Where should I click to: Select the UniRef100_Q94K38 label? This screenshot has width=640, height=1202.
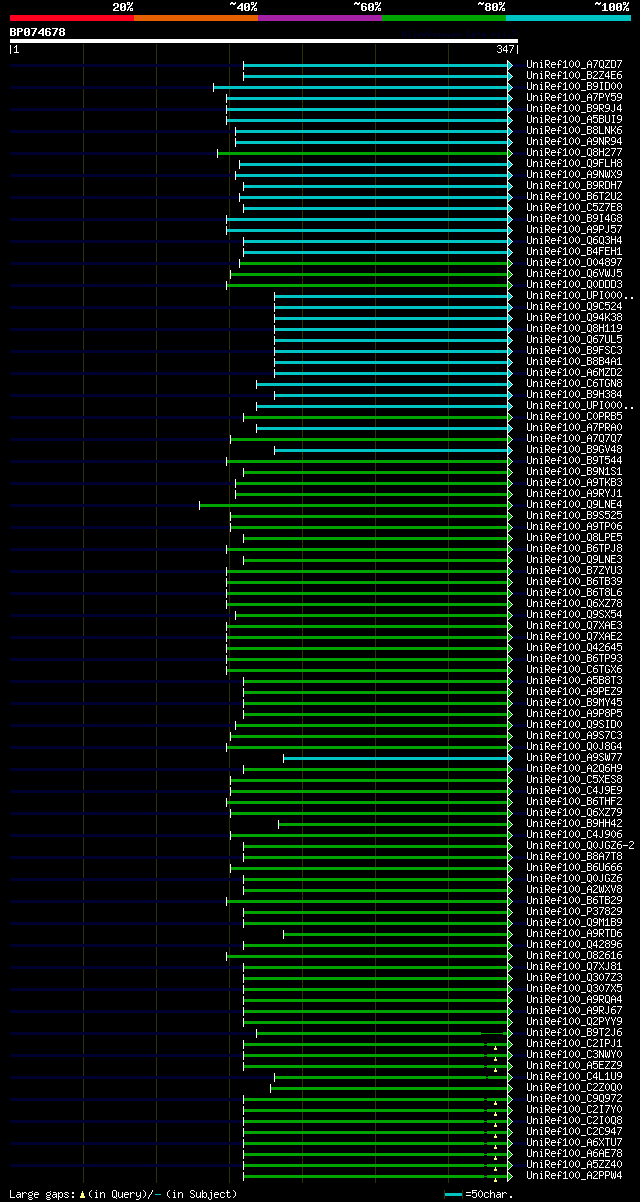tap(574, 317)
